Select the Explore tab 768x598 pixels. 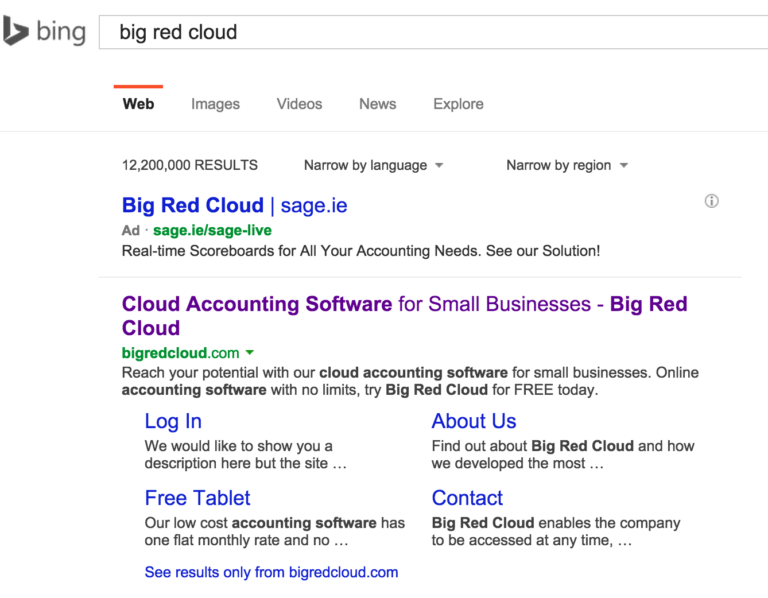tap(458, 104)
